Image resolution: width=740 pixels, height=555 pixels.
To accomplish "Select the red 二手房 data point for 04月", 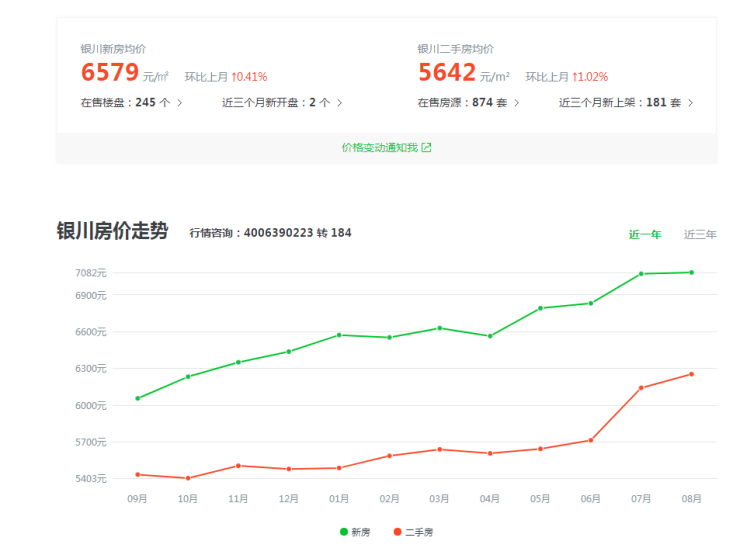I will click(490, 454).
